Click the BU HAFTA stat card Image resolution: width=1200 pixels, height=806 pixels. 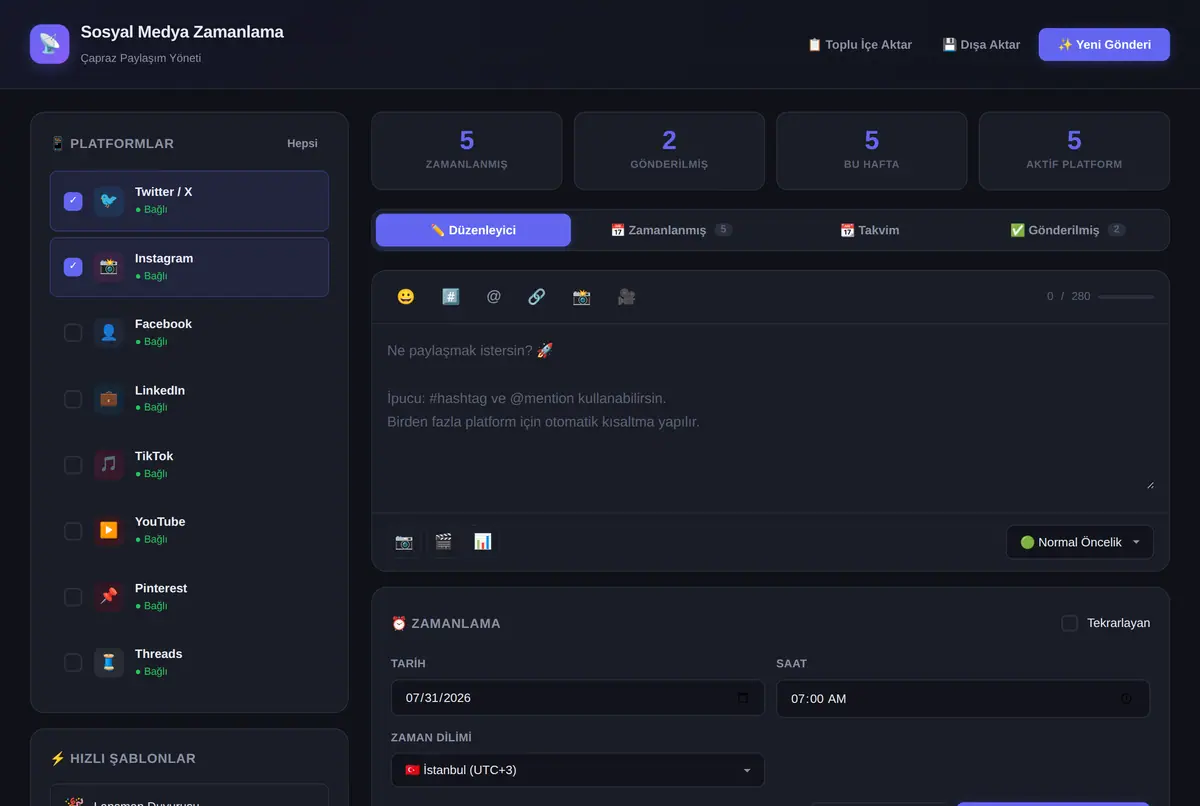click(x=872, y=151)
